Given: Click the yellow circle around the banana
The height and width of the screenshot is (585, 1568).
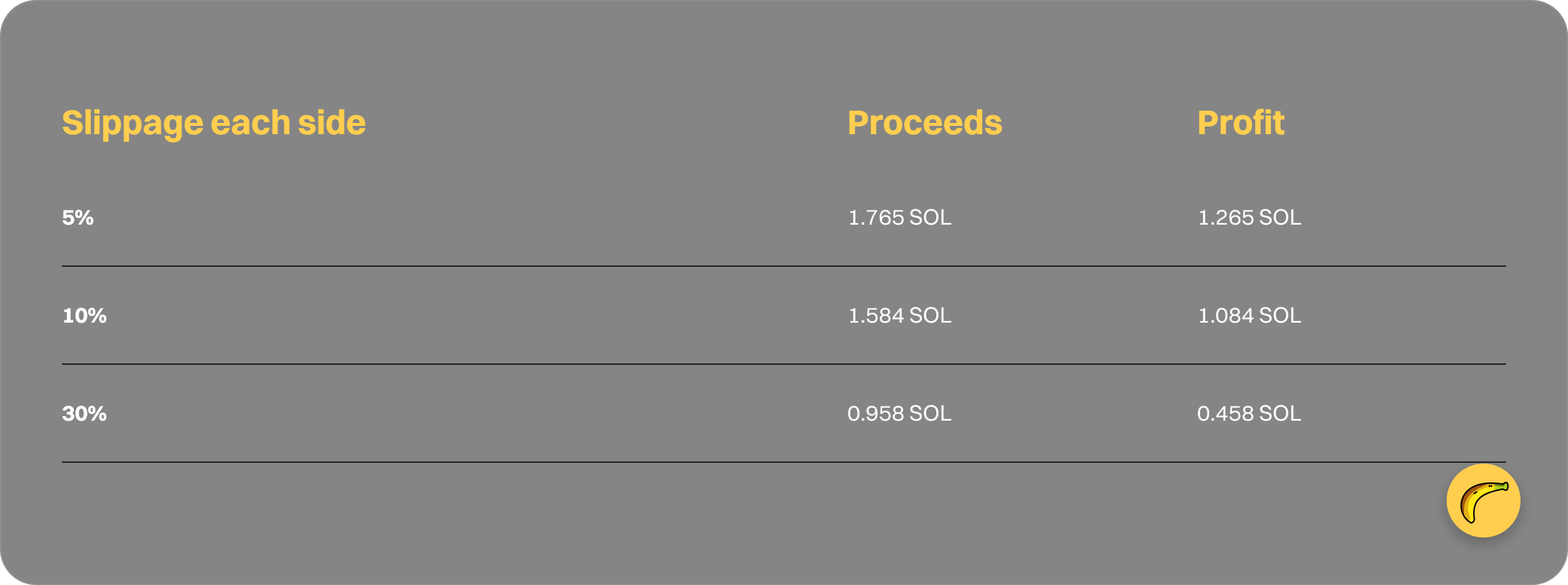Looking at the screenshot, I should [x=1484, y=501].
